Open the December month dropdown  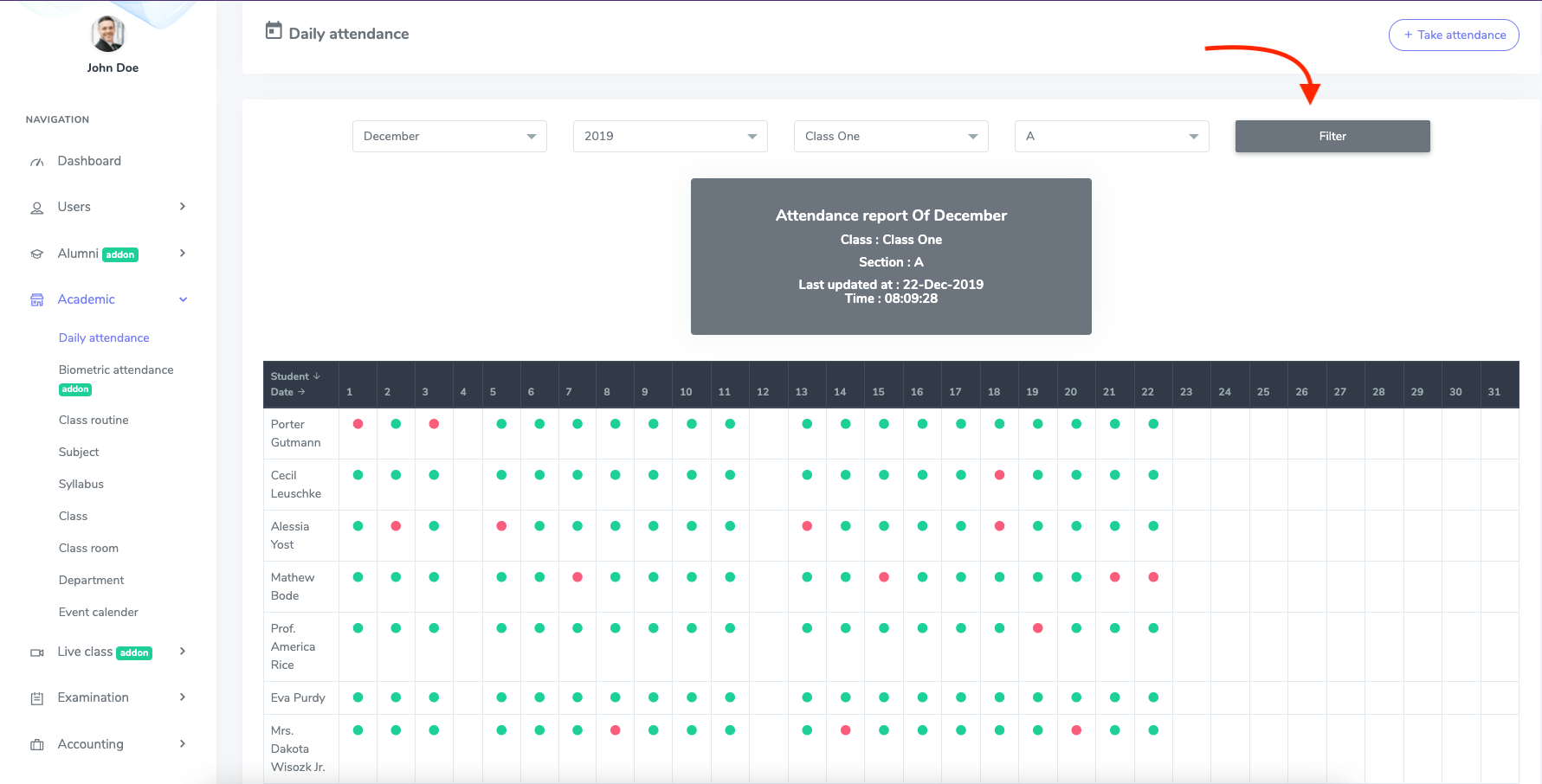click(449, 137)
